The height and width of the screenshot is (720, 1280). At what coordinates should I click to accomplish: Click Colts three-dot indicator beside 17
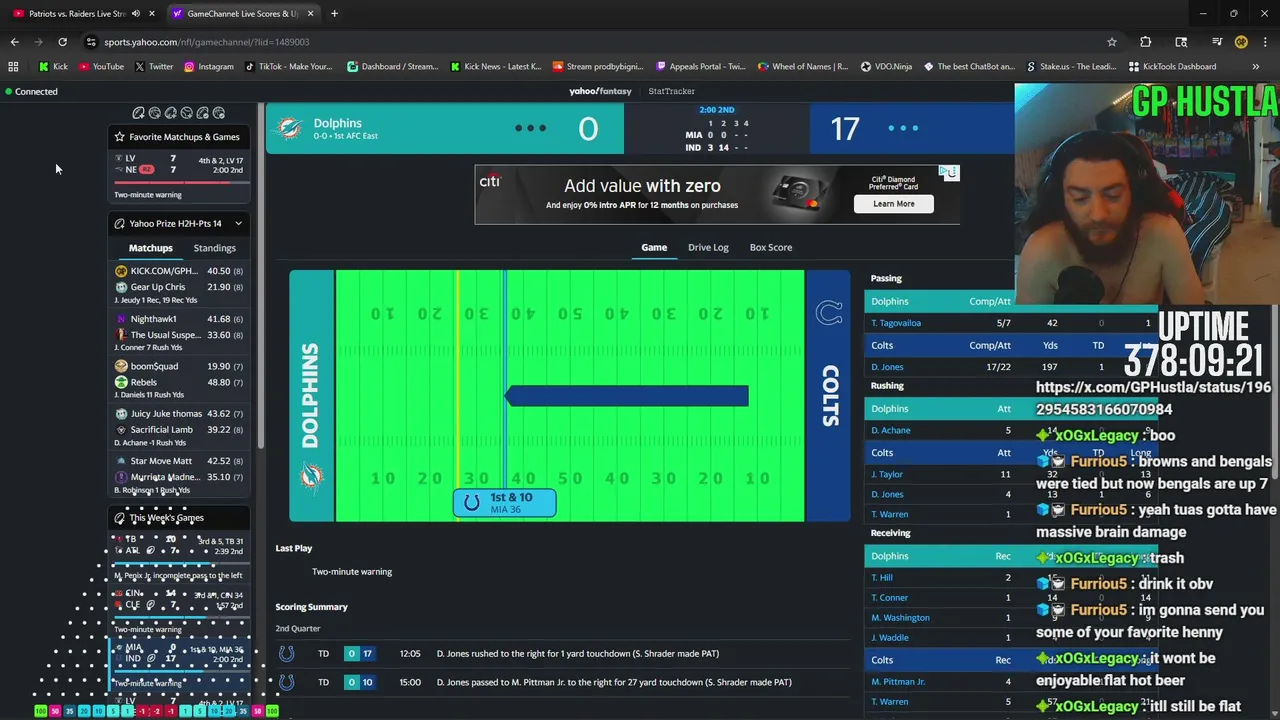(x=903, y=128)
